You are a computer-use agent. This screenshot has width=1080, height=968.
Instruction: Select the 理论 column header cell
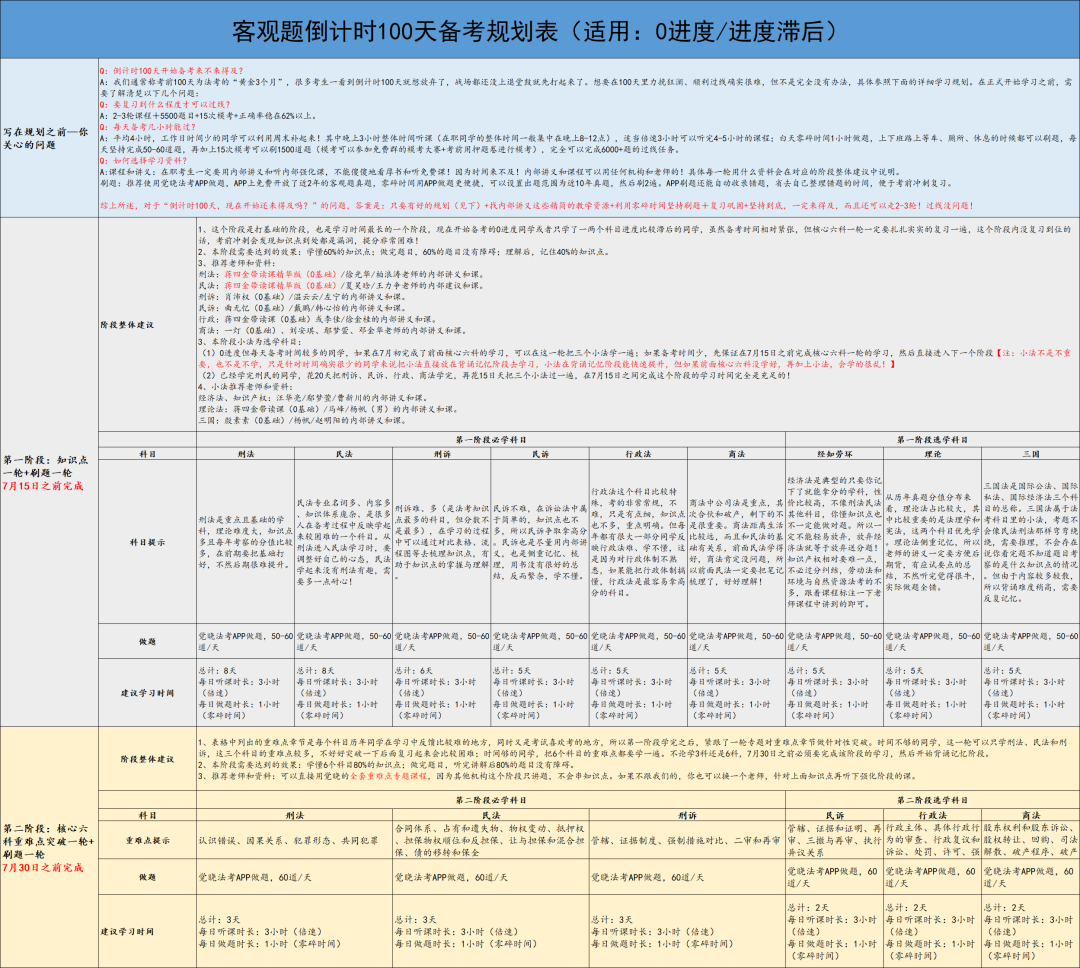click(933, 454)
